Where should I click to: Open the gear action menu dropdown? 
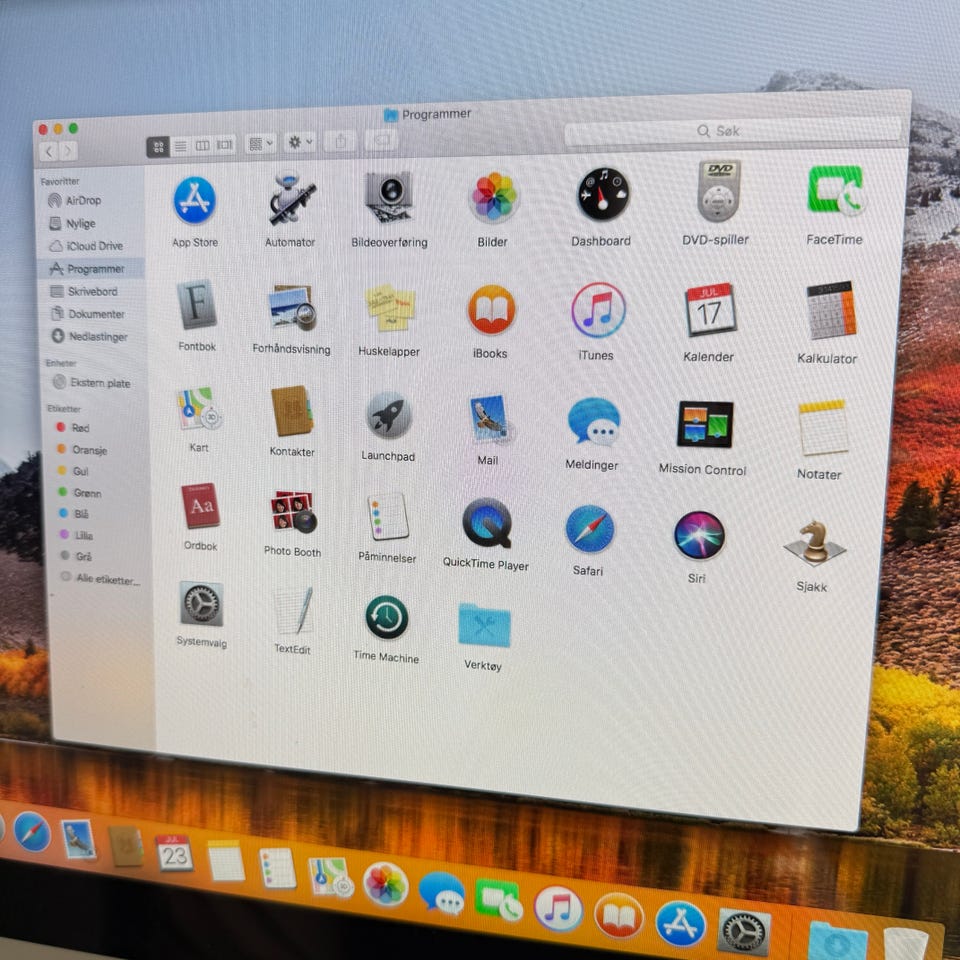coord(300,142)
